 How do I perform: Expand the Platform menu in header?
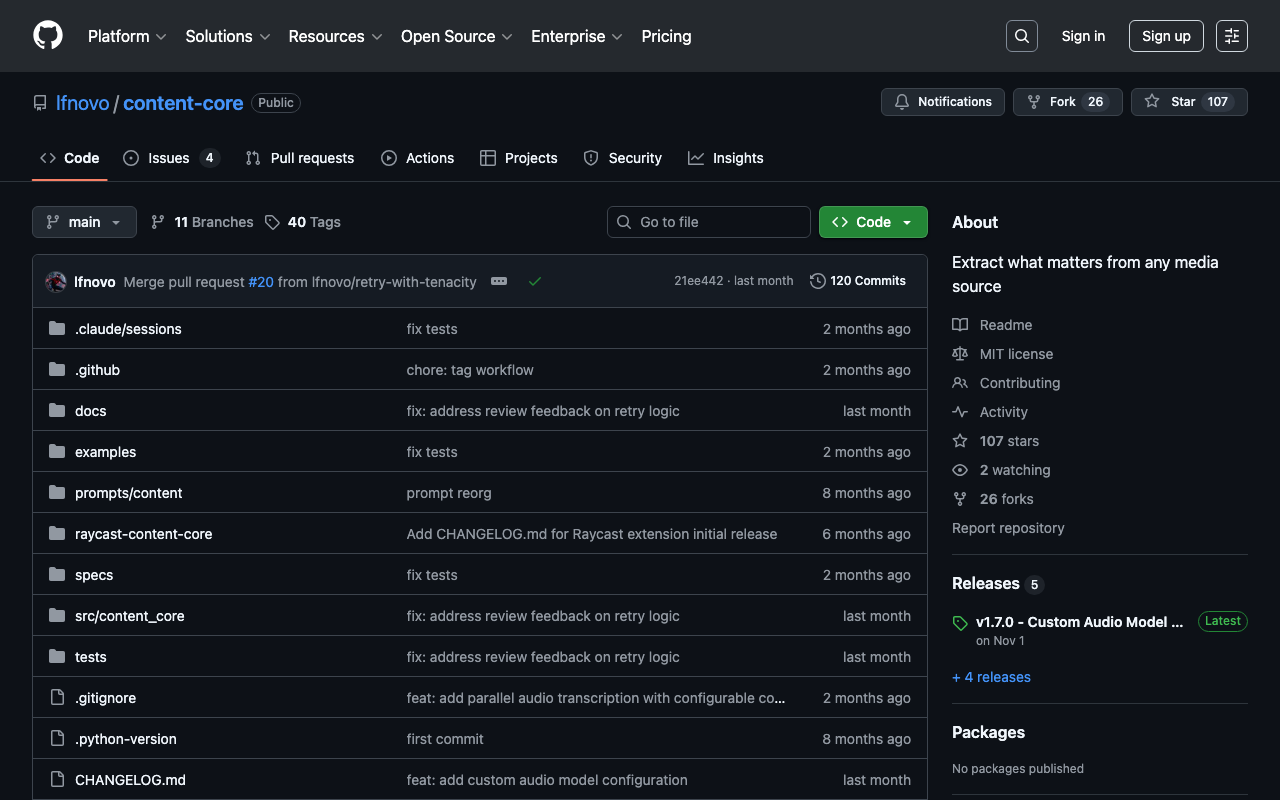(126, 36)
